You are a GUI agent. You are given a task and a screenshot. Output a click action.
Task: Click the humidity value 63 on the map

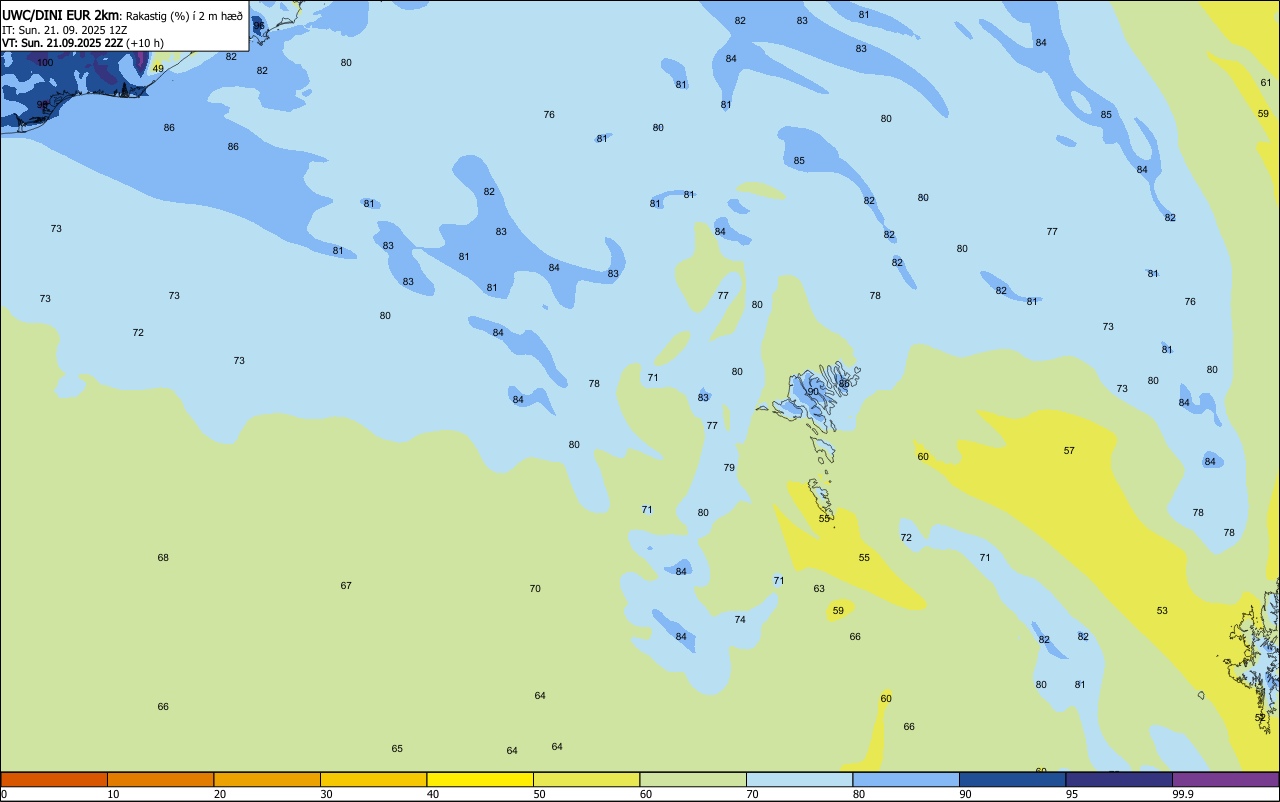(819, 588)
